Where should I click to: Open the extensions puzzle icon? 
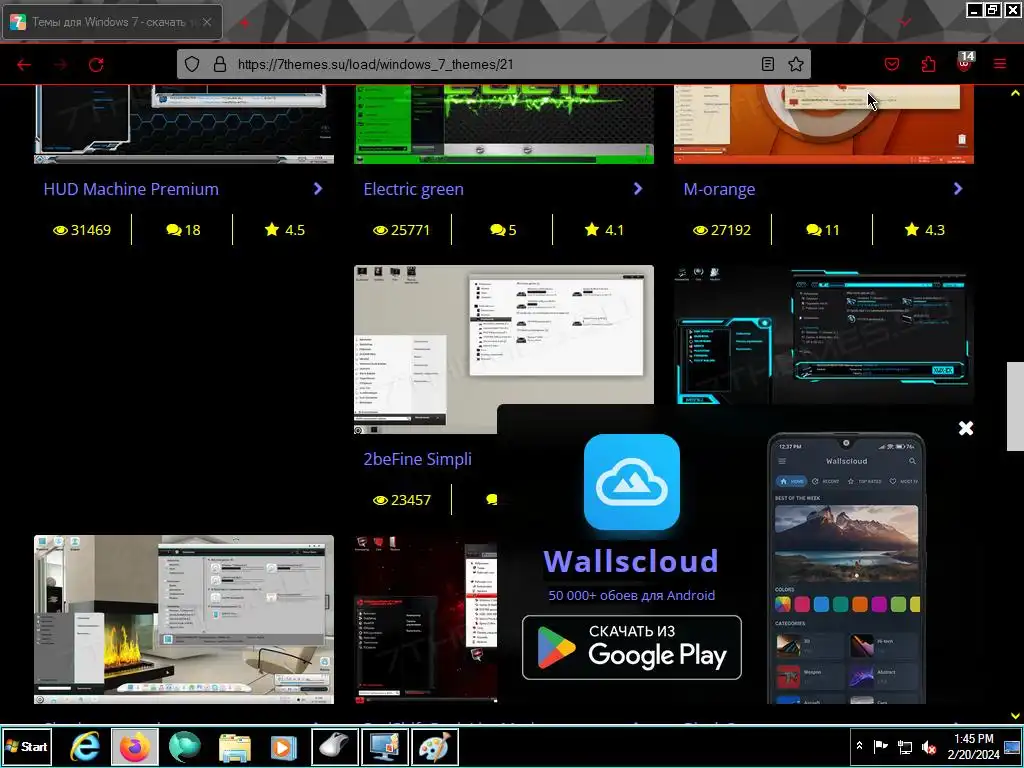pyautogui.click(x=928, y=64)
